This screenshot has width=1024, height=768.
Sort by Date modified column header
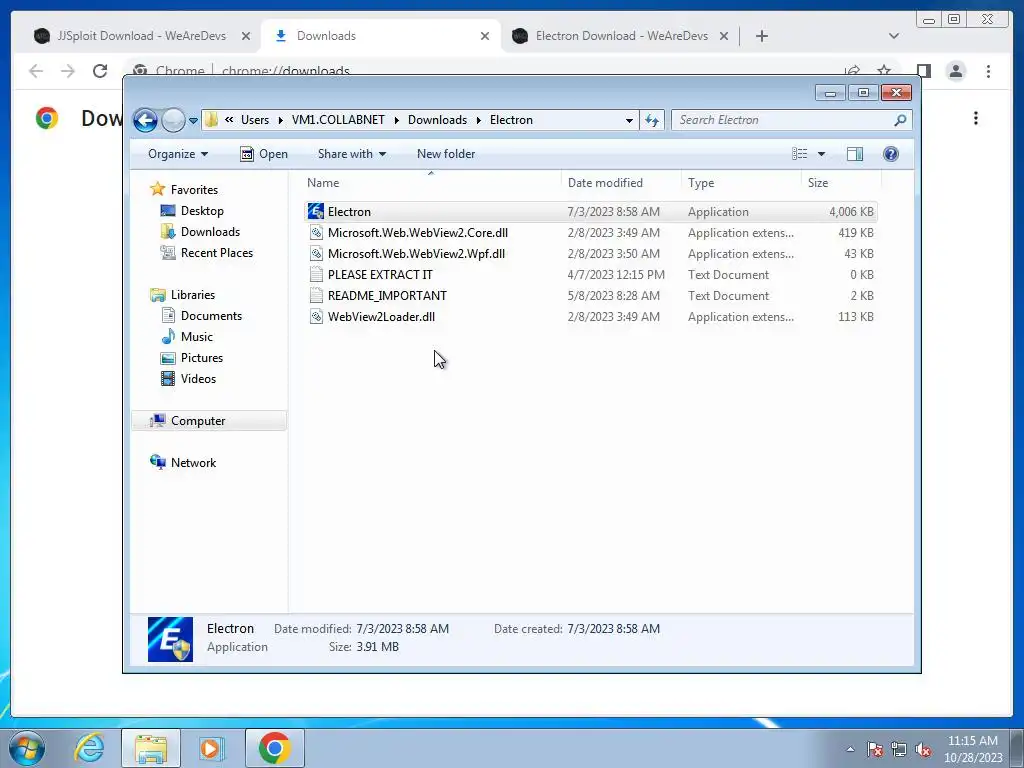tap(621, 183)
